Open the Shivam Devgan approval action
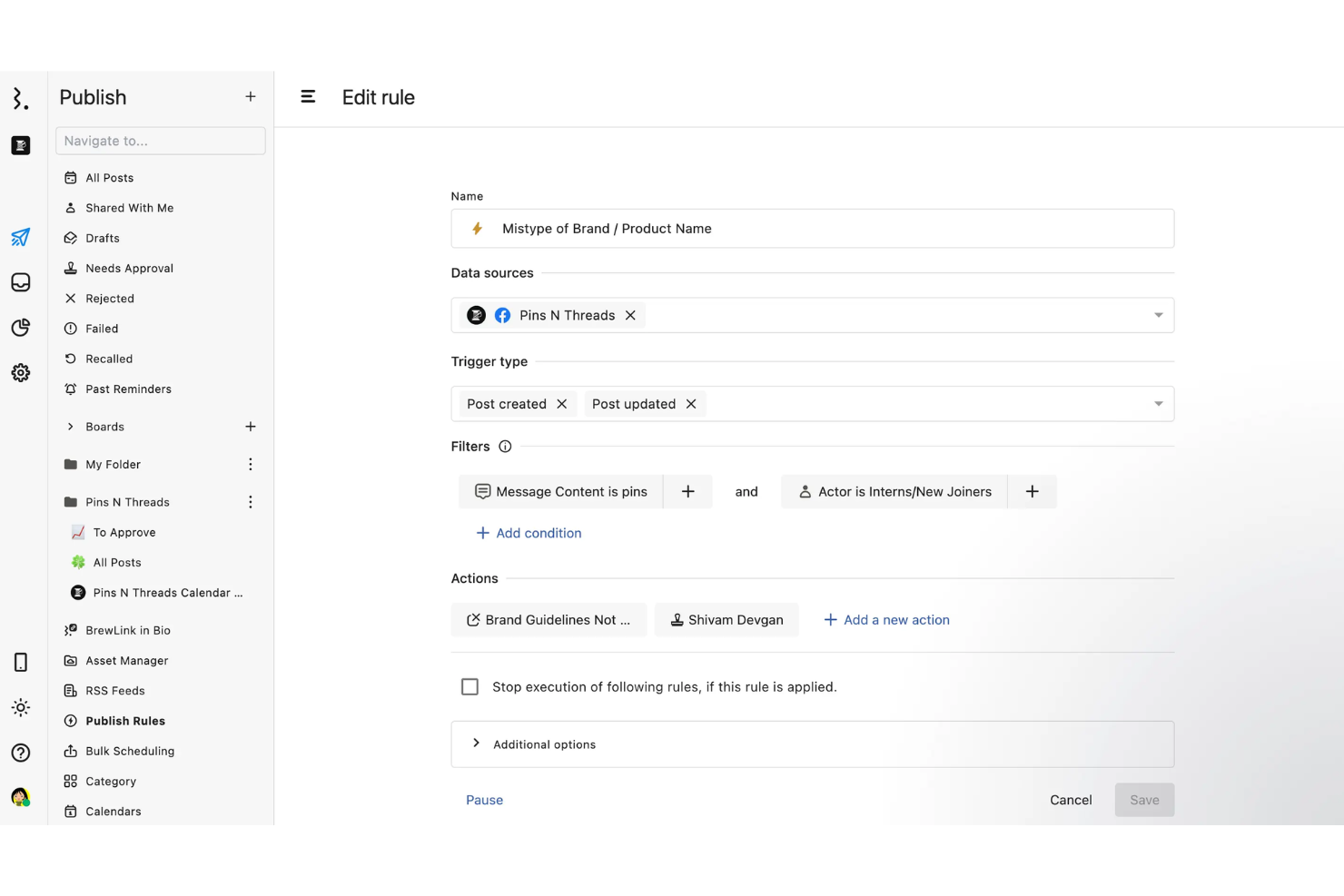This screenshot has height=896, width=1344. [726, 620]
